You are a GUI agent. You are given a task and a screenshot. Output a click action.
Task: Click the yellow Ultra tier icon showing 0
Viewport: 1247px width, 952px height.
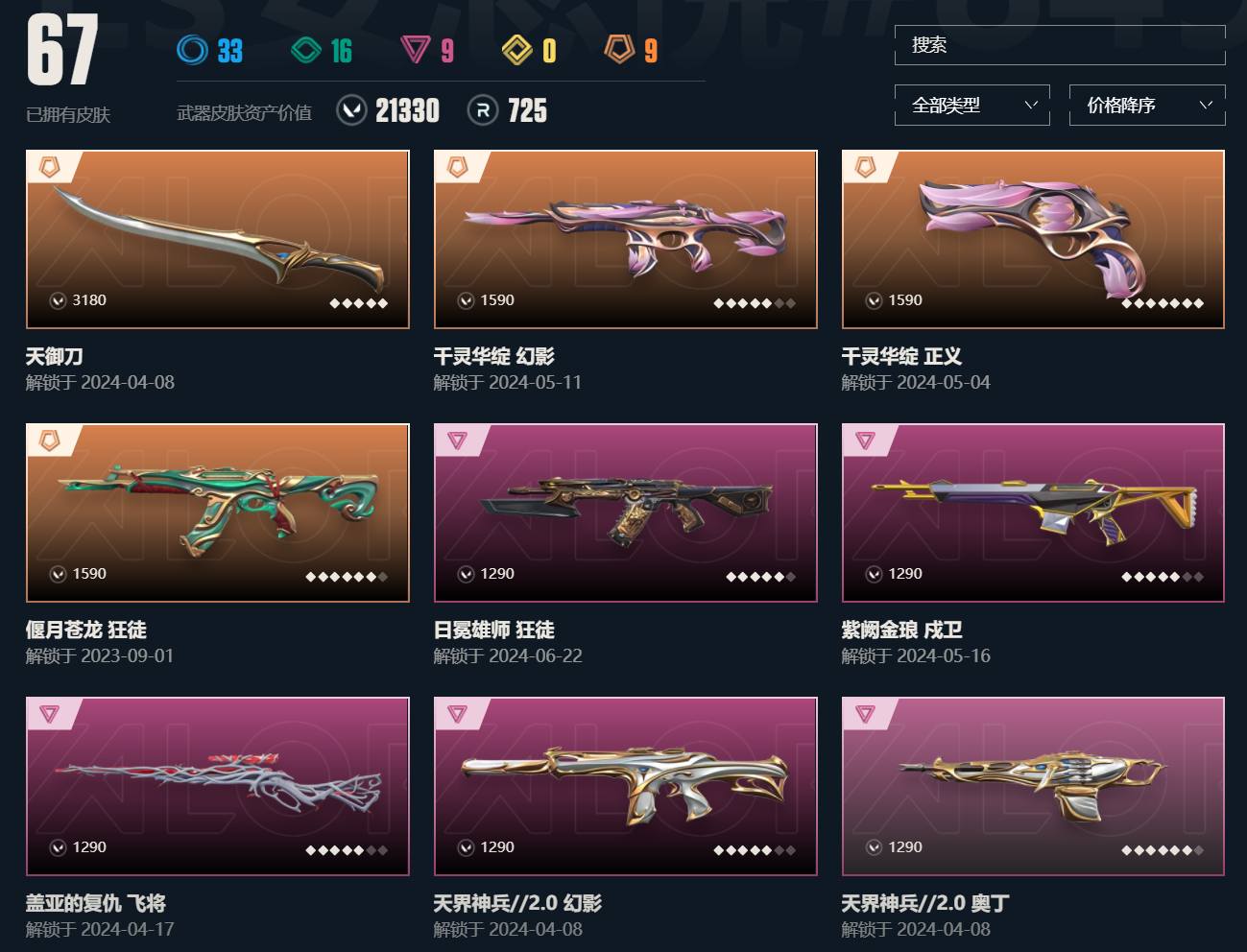tap(517, 49)
